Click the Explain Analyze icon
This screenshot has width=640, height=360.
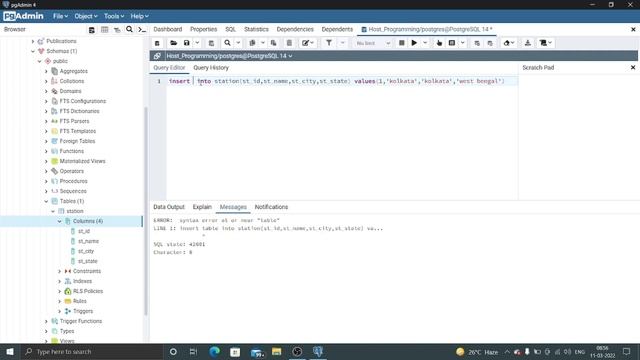pos(452,43)
